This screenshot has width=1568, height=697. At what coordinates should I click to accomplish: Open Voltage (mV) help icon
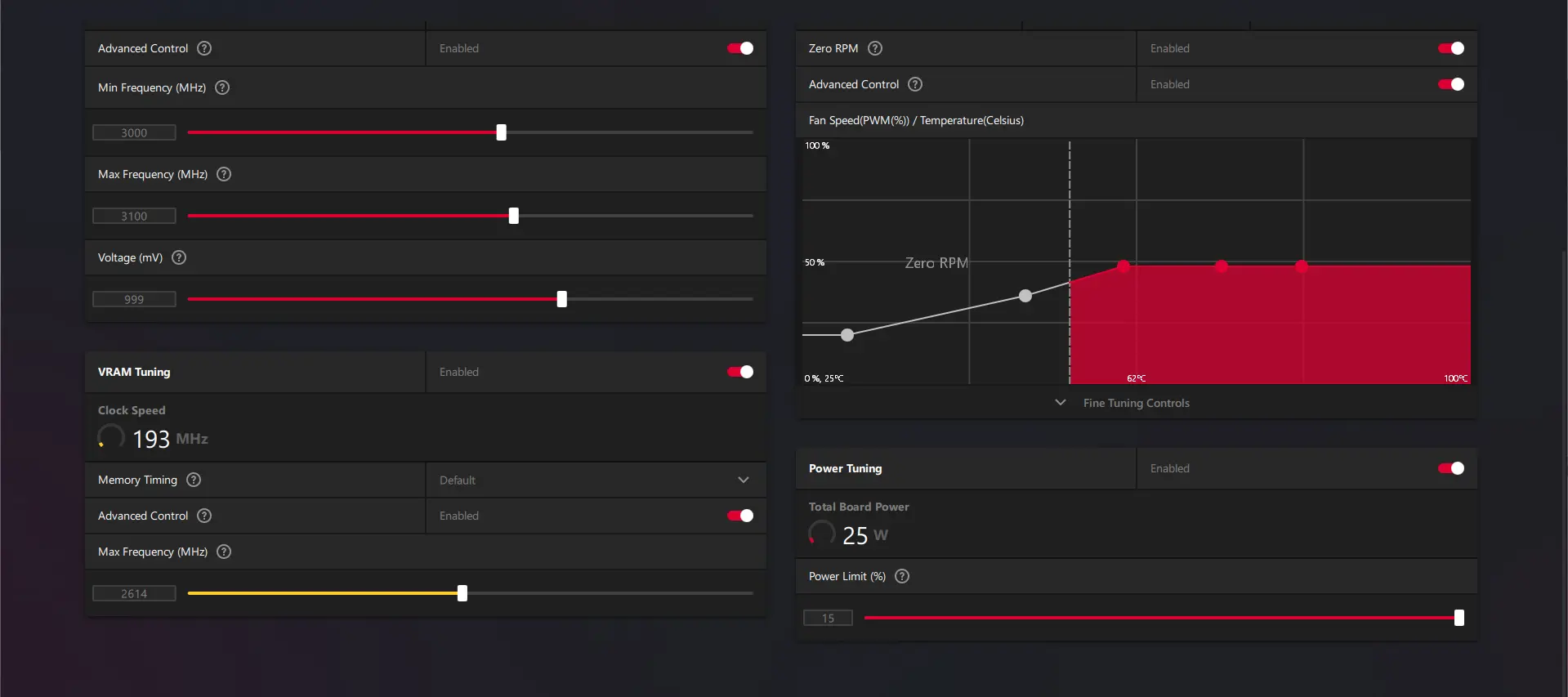pyautogui.click(x=179, y=257)
